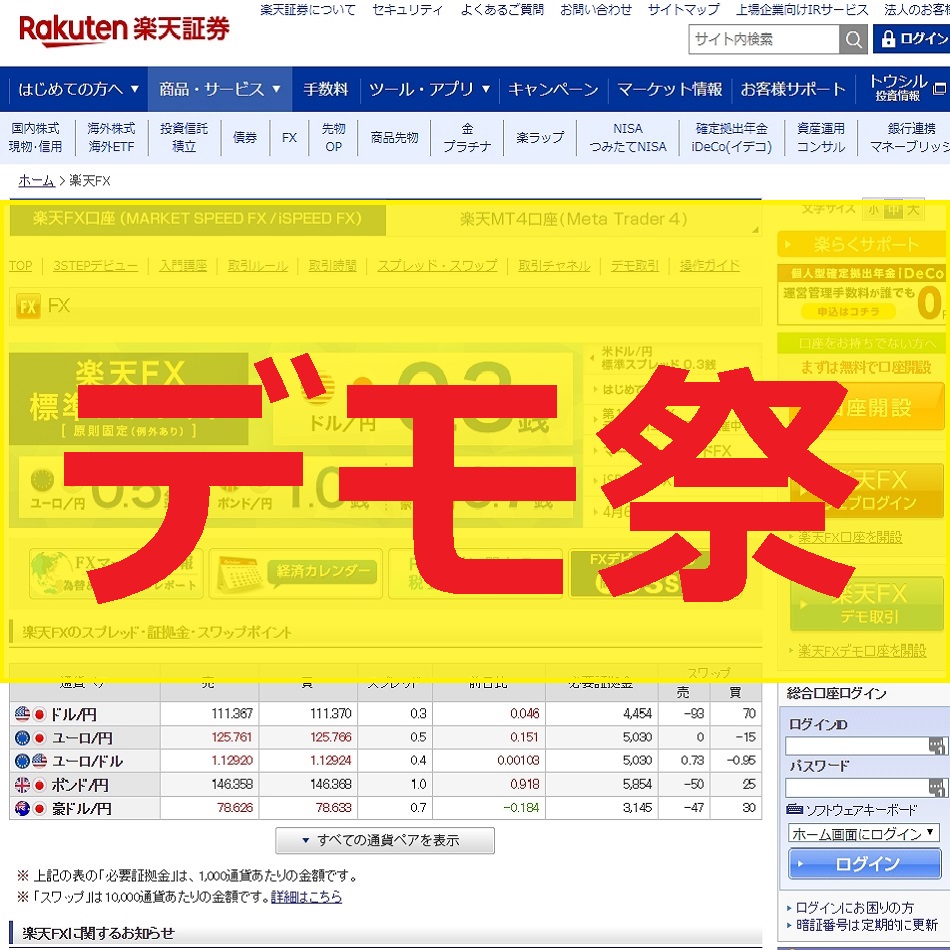Select 投資信託 積立 in sub navigation
The image size is (950, 950).
[184, 138]
